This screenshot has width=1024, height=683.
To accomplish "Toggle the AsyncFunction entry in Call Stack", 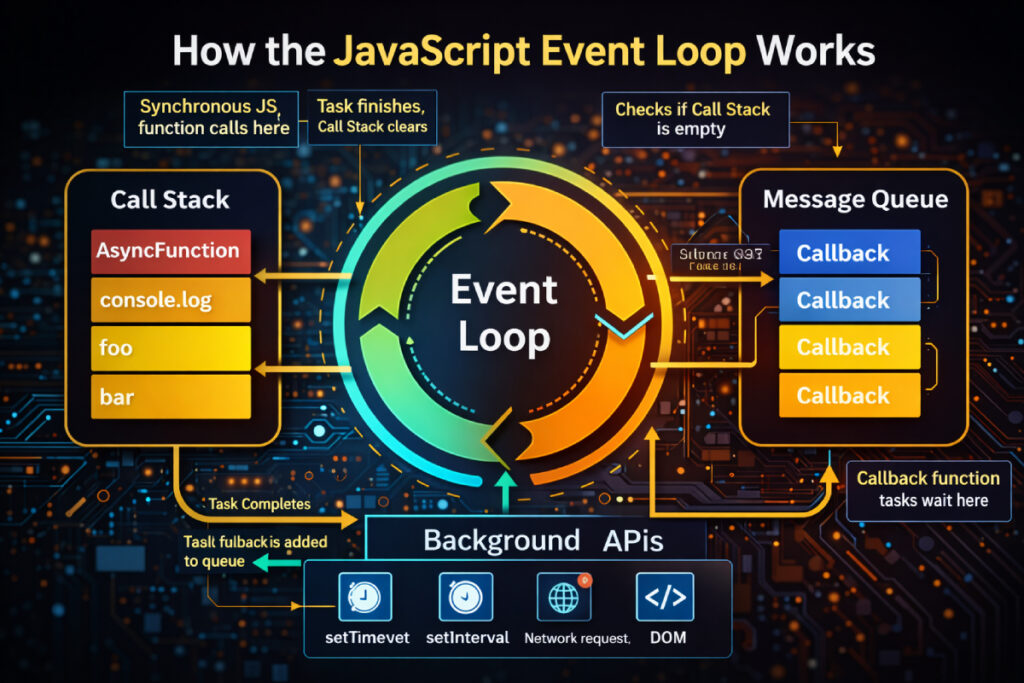I will coord(170,251).
